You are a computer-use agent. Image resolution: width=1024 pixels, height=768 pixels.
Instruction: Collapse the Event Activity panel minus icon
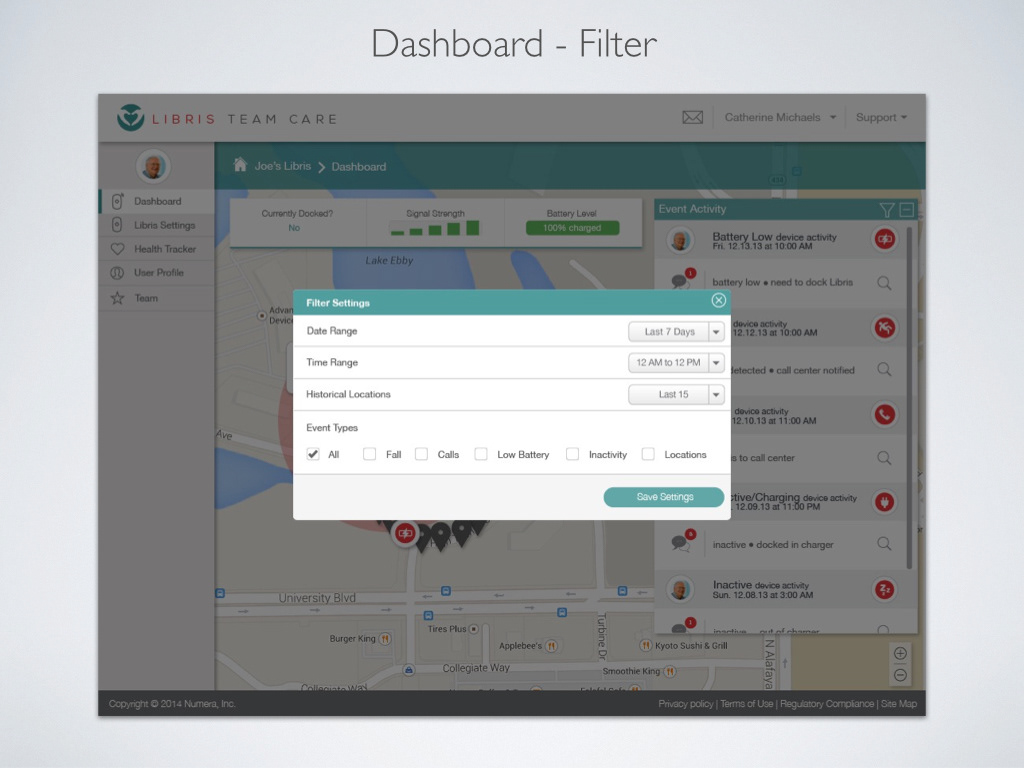[x=906, y=210]
